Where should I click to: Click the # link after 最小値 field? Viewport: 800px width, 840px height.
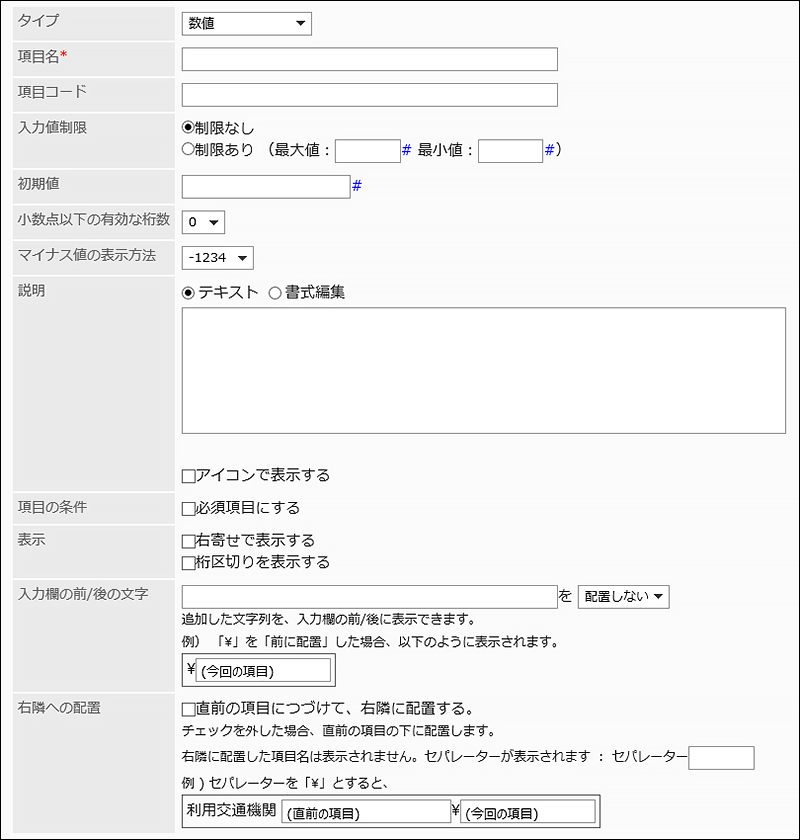tap(549, 150)
